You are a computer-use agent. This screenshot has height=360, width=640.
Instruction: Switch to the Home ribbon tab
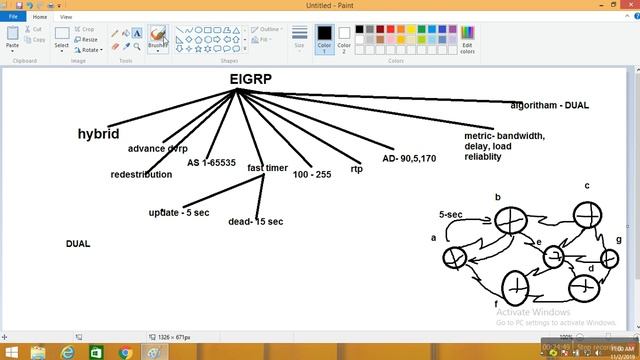pyautogui.click(x=40, y=17)
